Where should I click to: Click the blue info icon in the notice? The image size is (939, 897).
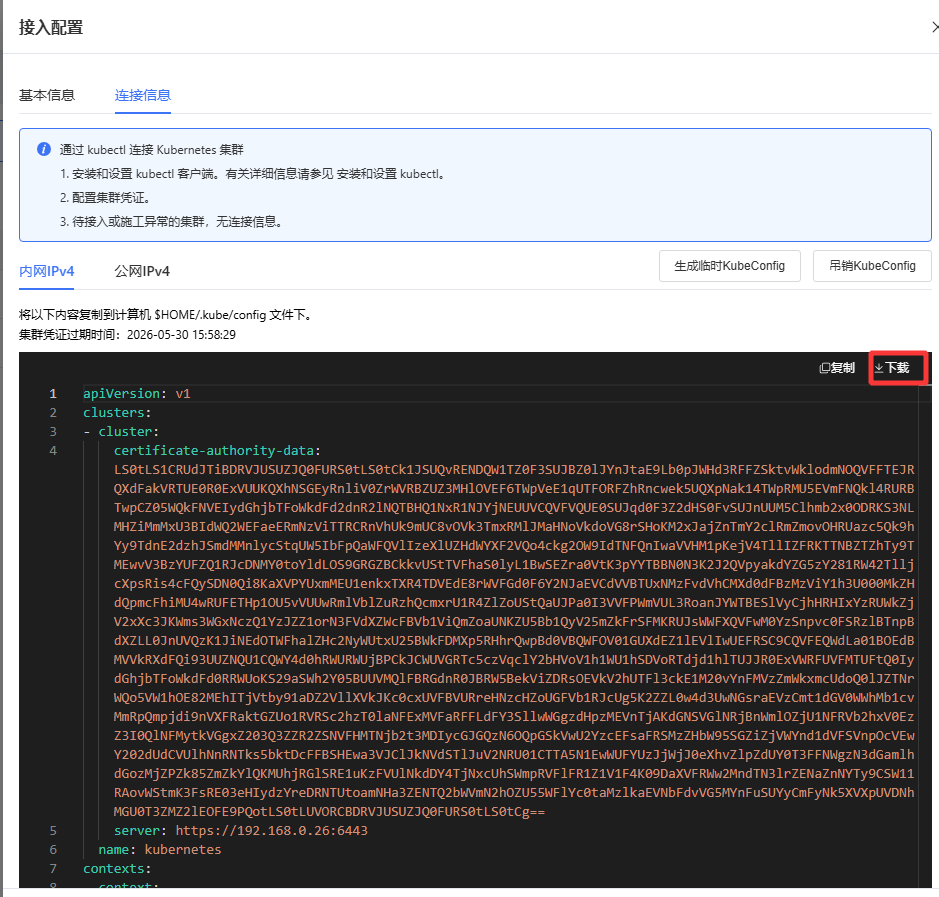pos(44,149)
